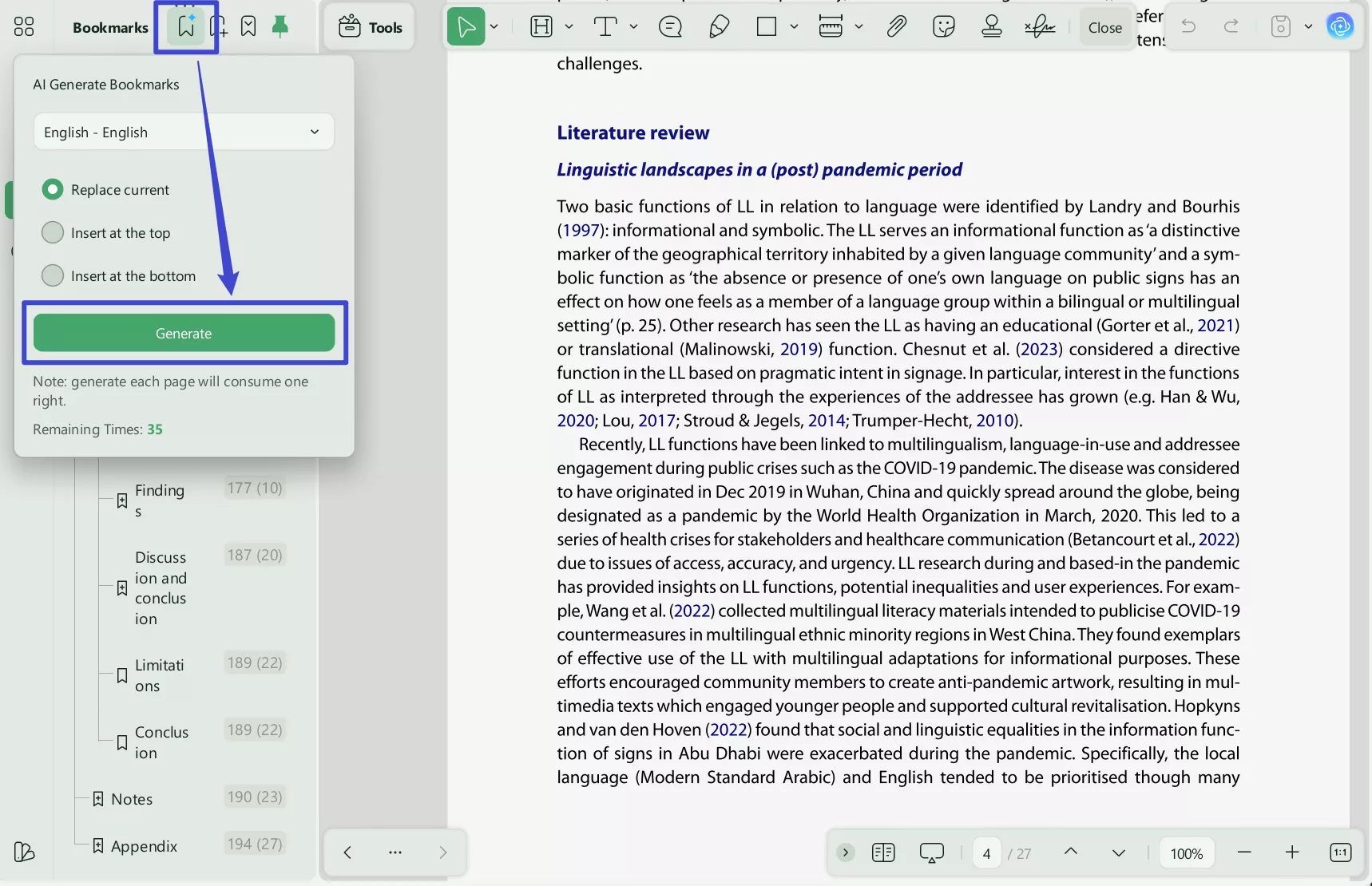Open the English - English language dropdown
The image size is (1372, 886).
[x=183, y=132]
